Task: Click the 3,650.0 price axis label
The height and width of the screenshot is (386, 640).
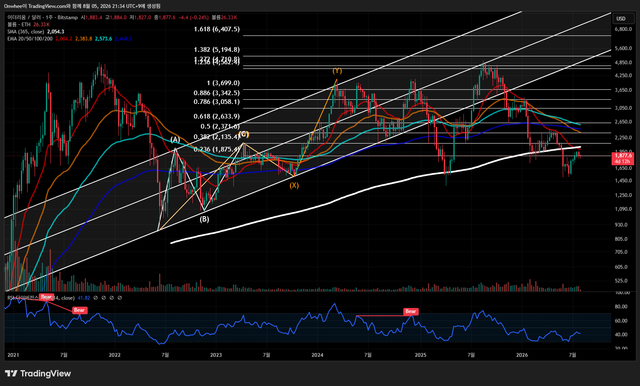Action: click(623, 90)
